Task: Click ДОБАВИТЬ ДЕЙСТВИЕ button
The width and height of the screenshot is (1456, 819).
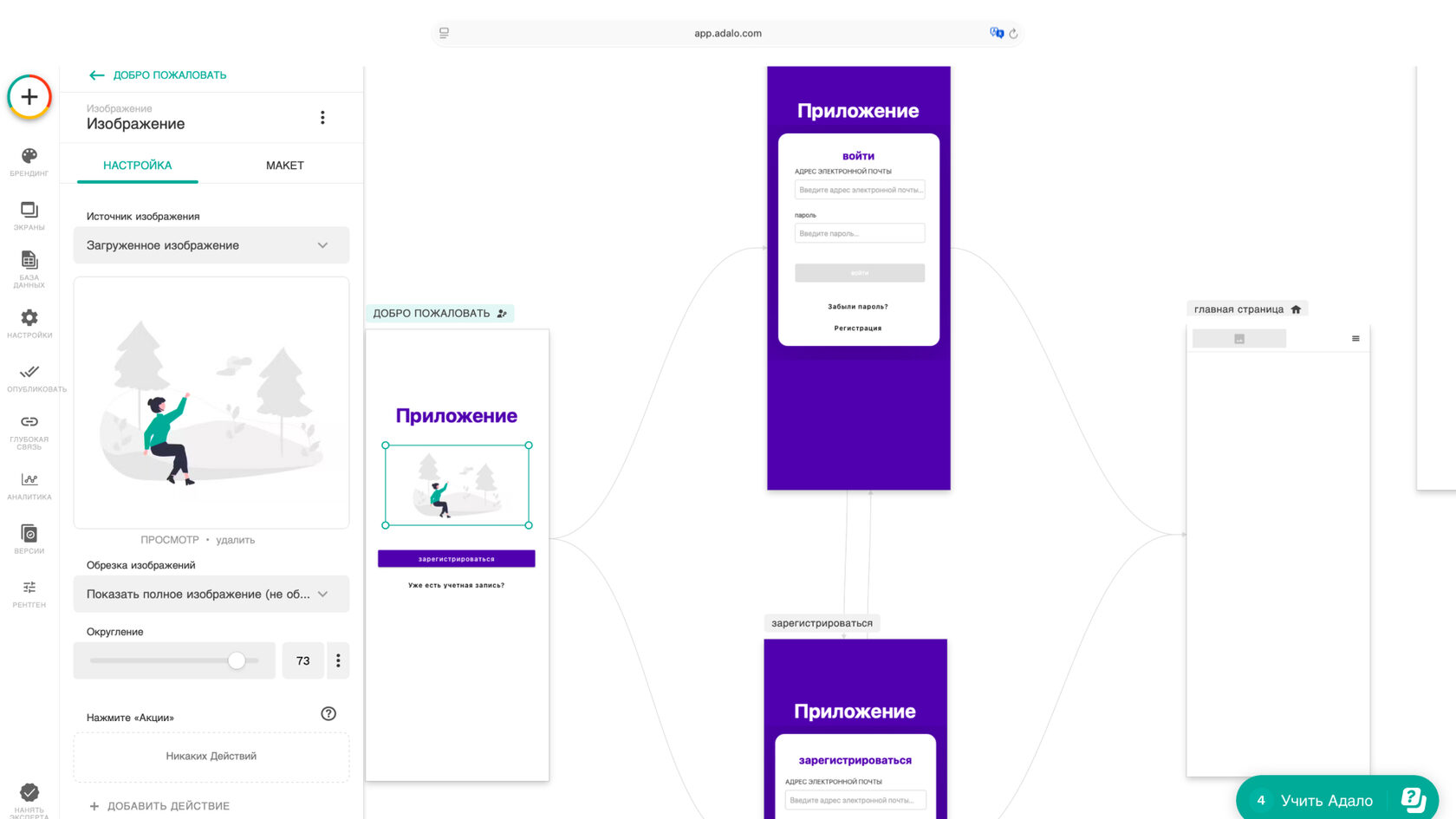Action: (159, 806)
